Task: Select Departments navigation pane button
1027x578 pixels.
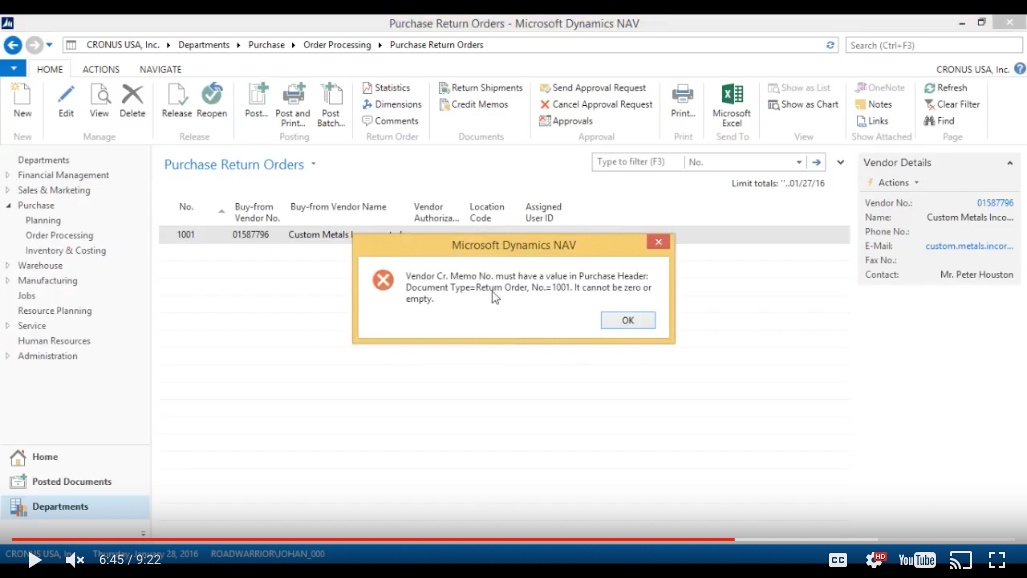Action: click(75, 507)
